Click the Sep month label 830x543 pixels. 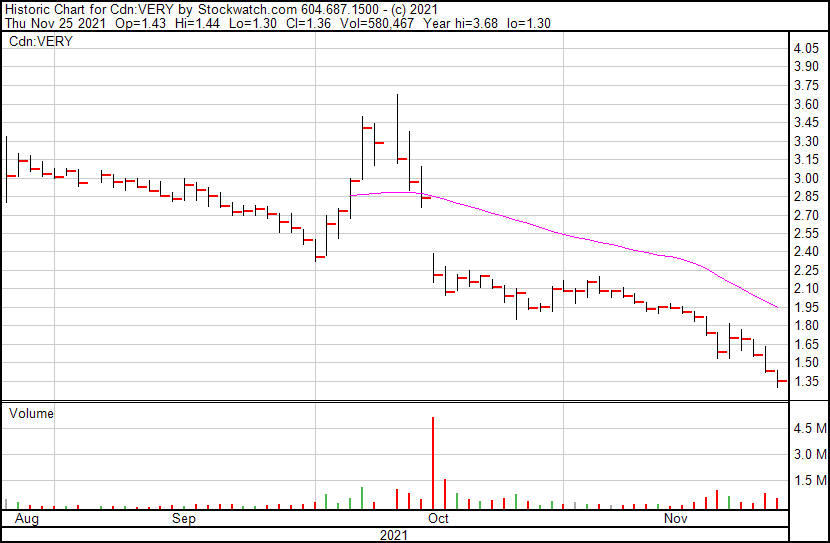coord(184,519)
